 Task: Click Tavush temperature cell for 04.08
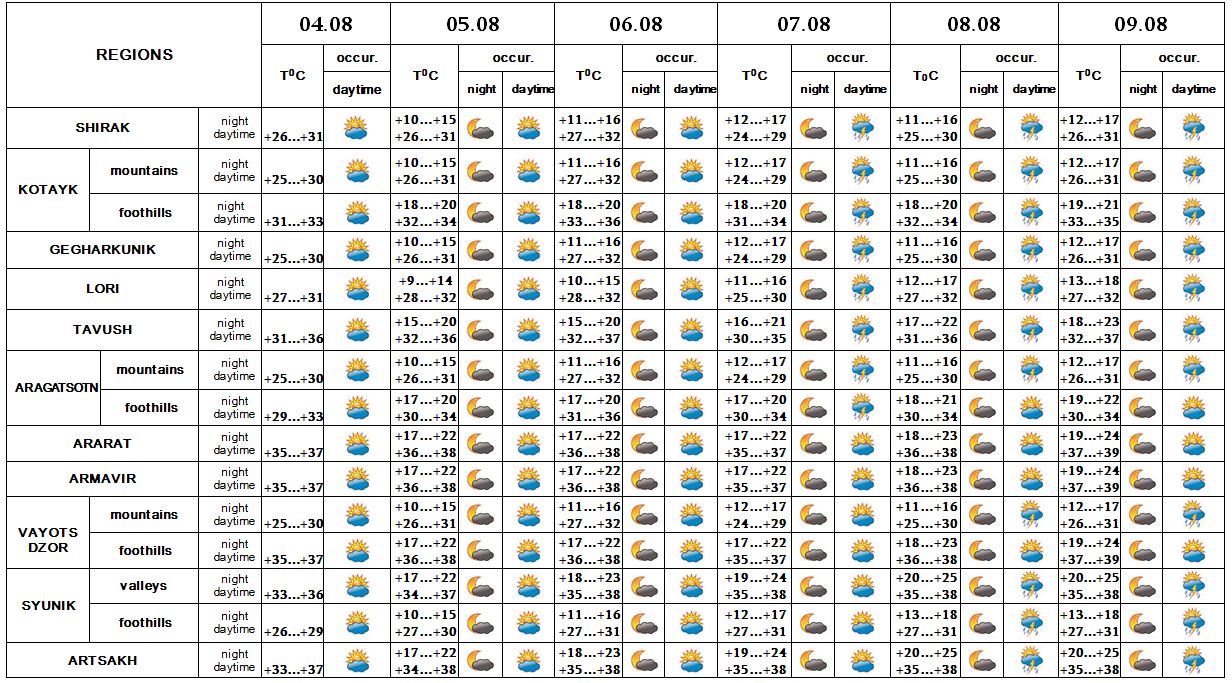pos(294,338)
